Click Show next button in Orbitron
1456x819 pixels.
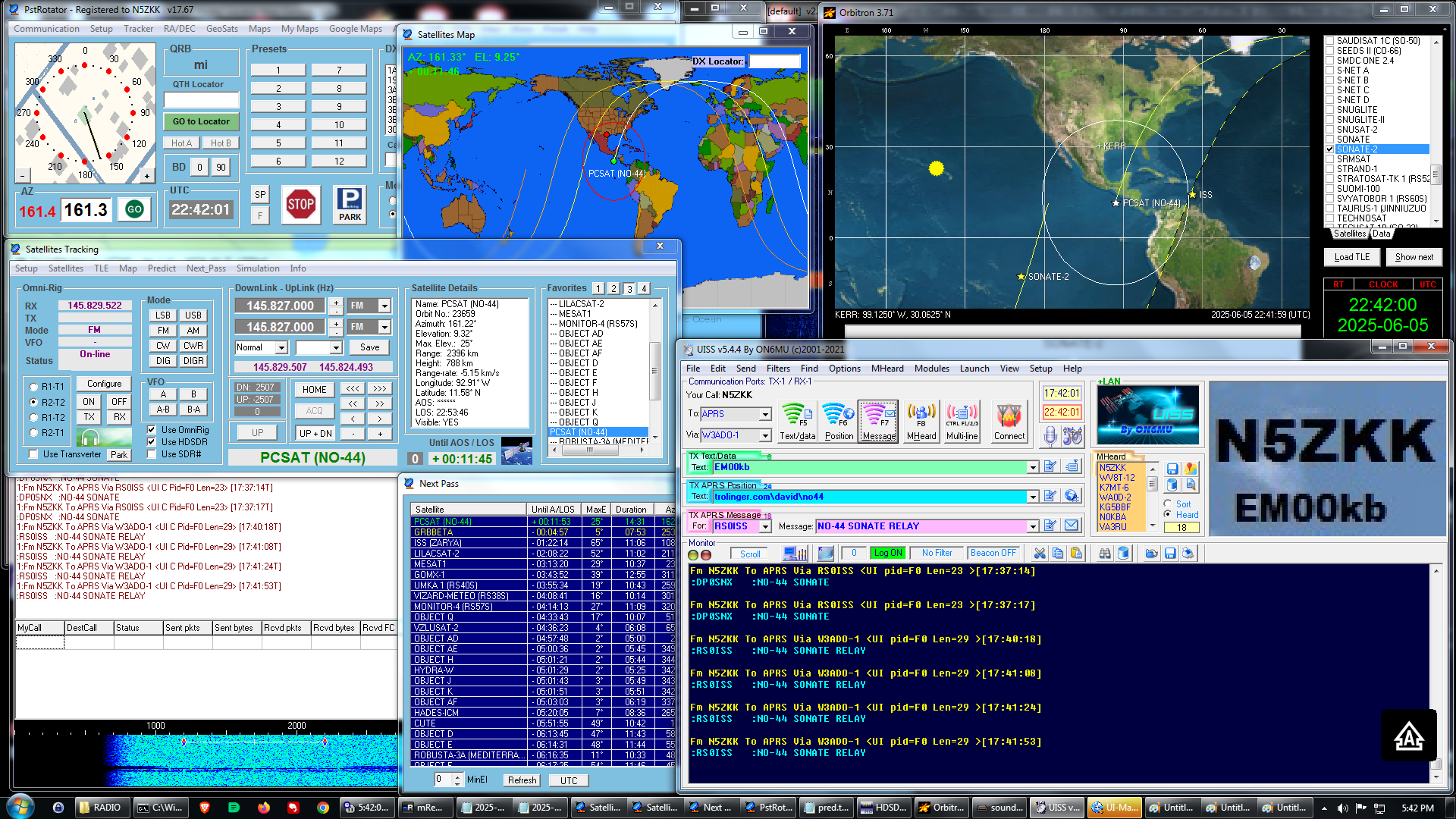(1414, 257)
